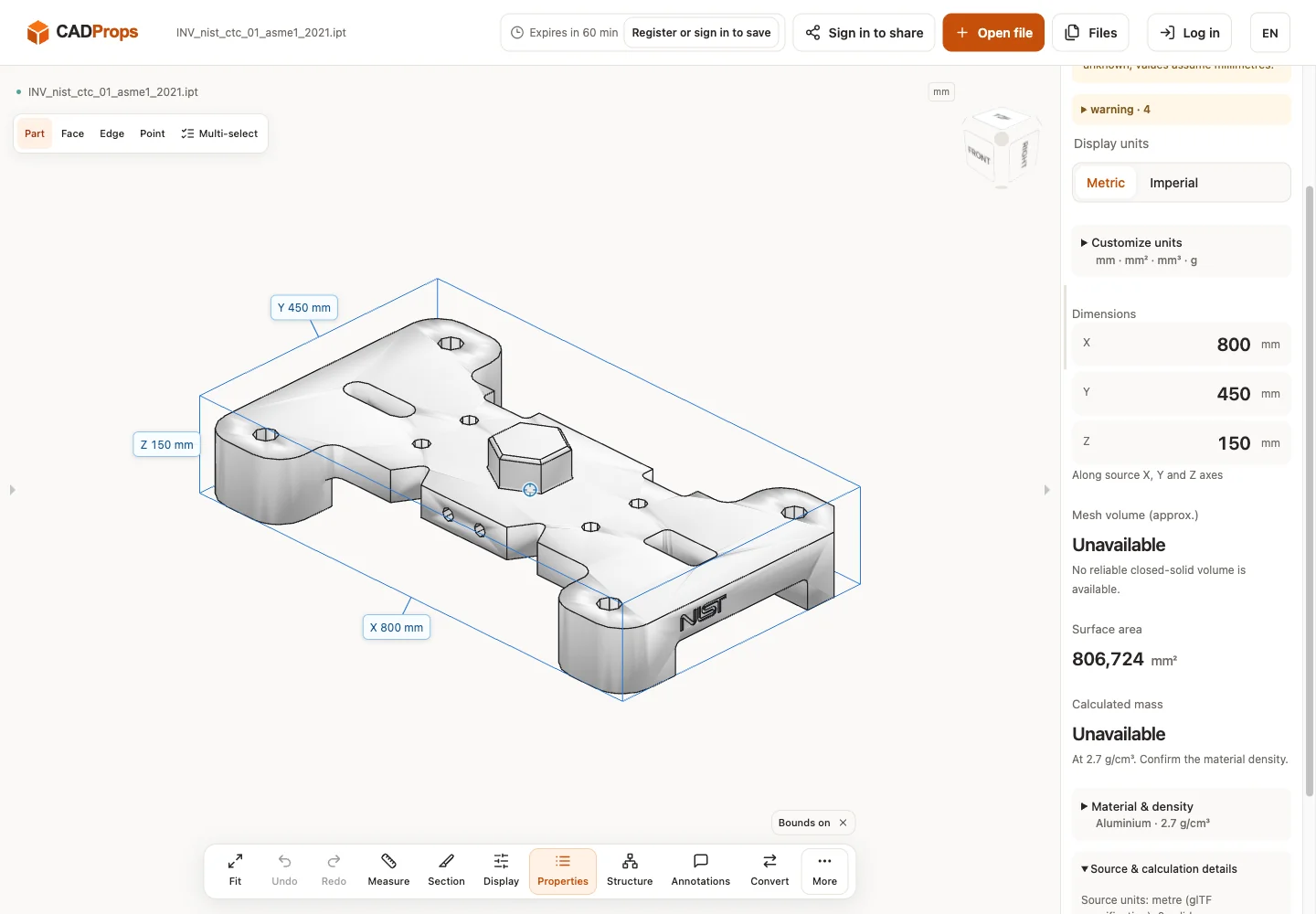This screenshot has width=1316, height=914.
Task: Switch selection mode to Face
Action: (x=72, y=133)
